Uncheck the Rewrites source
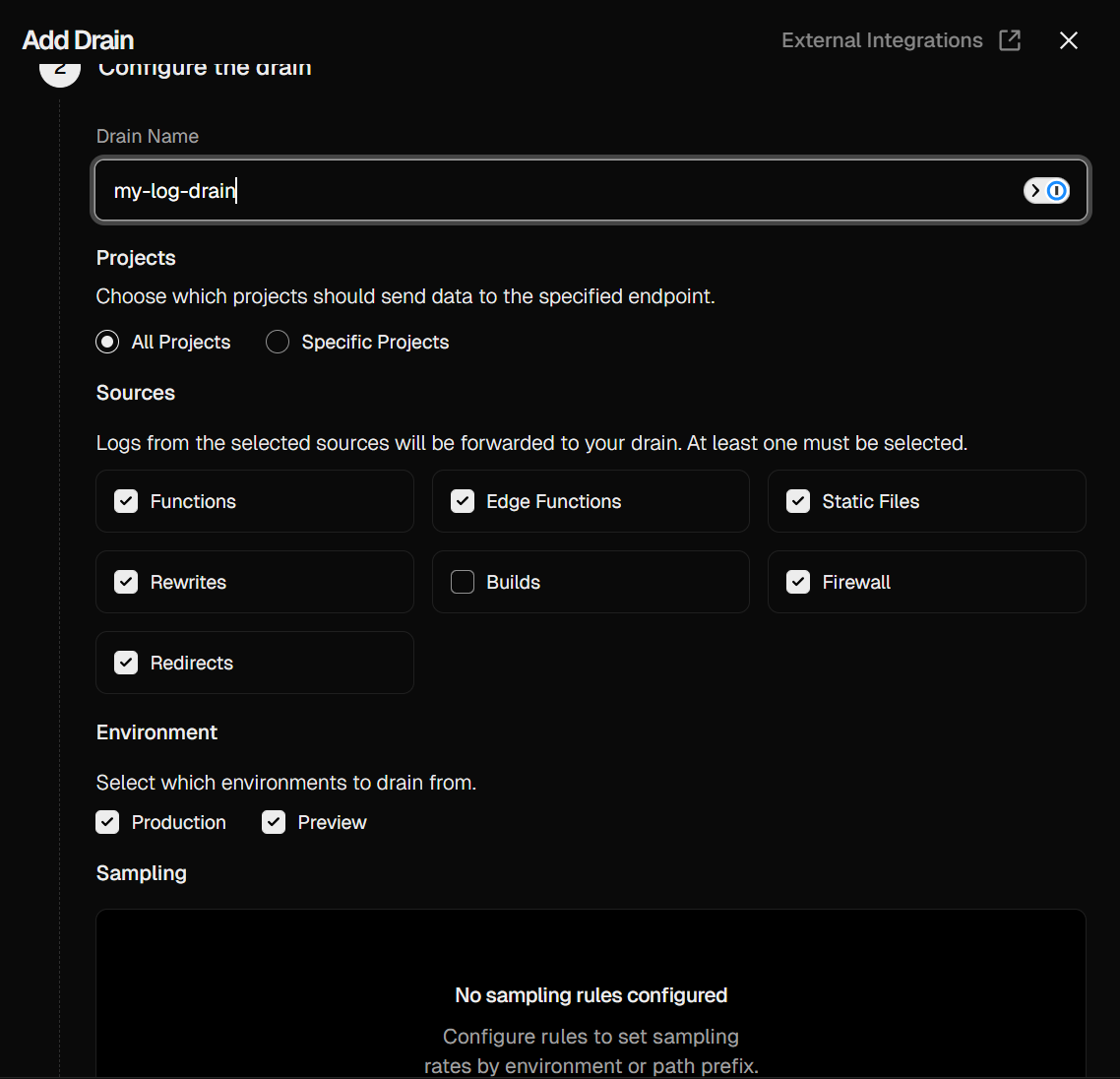 tap(126, 582)
